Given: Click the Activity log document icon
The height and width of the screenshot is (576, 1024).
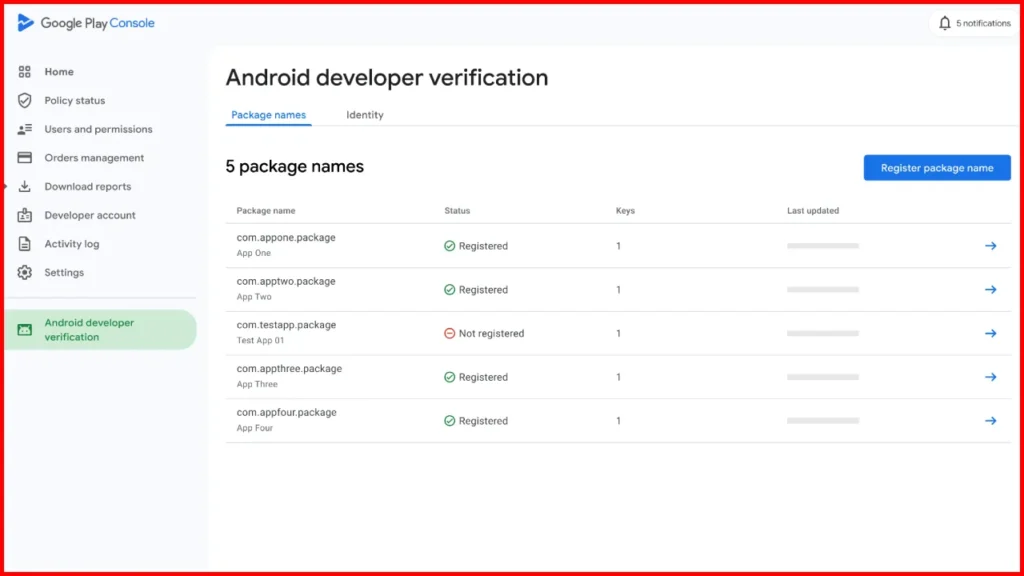Looking at the screenshot, I should (25, 244).
